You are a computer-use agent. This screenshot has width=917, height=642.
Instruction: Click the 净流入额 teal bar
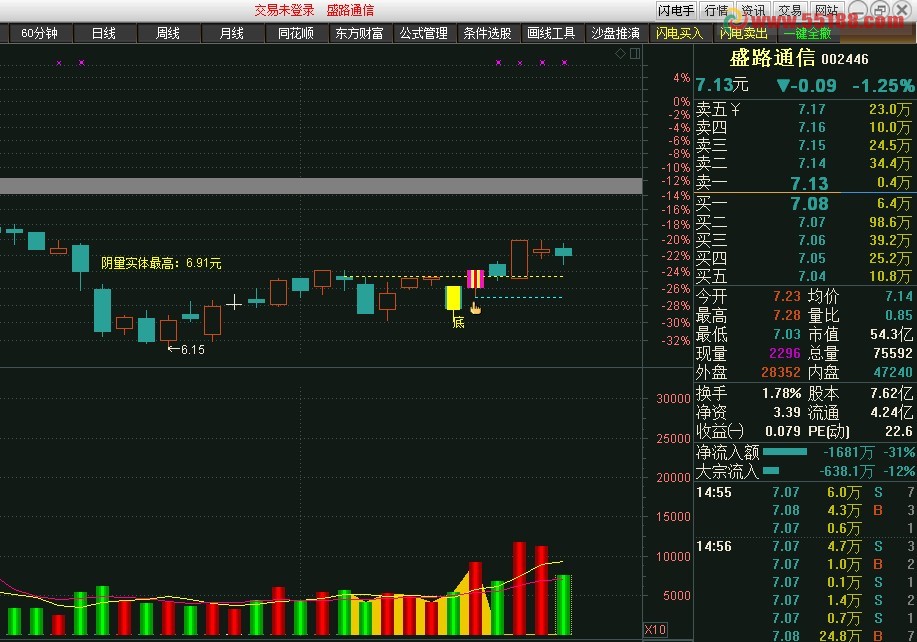pos(785,452)
